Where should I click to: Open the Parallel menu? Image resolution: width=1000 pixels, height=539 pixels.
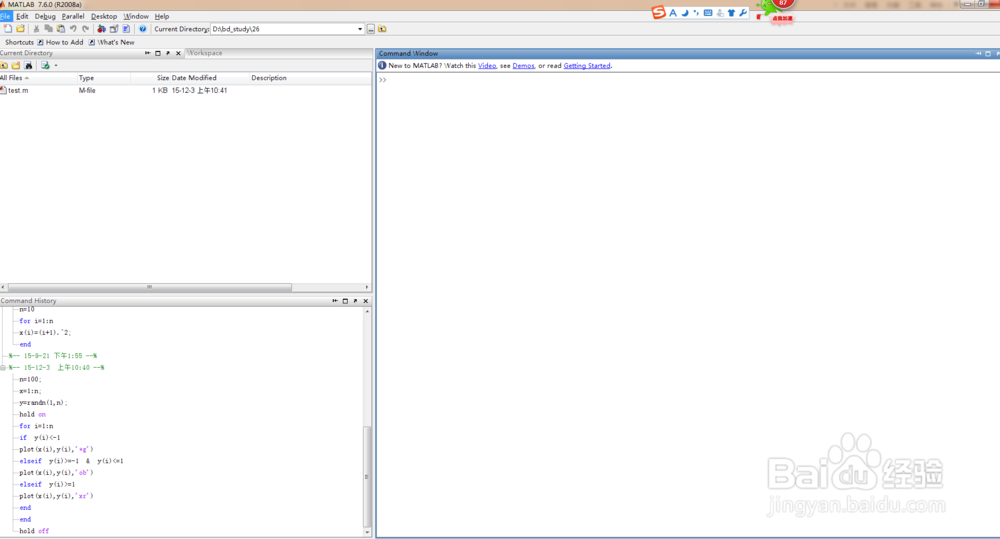[73, 16]
